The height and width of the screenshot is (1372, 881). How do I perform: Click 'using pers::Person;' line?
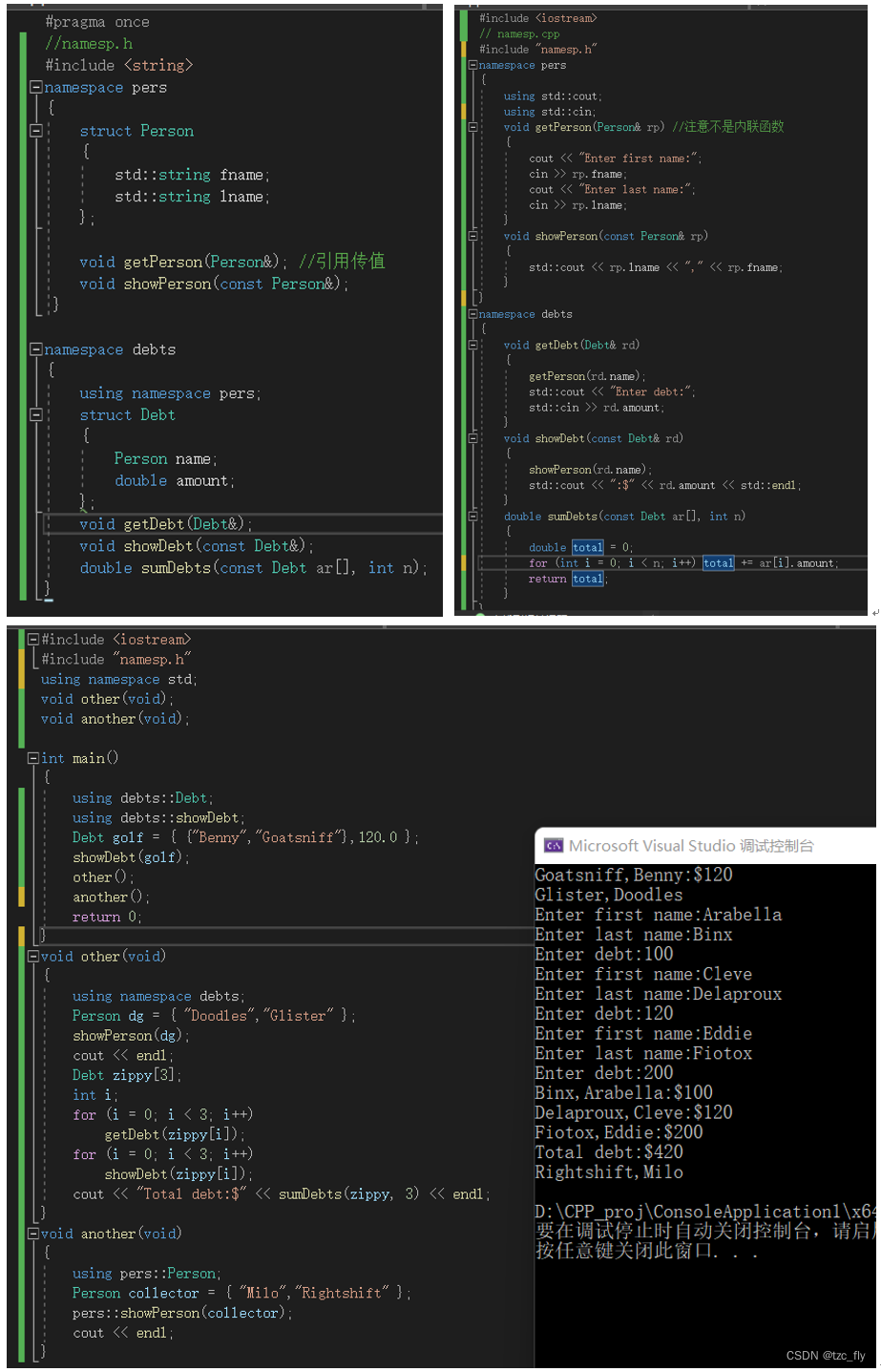(147, 1274)
